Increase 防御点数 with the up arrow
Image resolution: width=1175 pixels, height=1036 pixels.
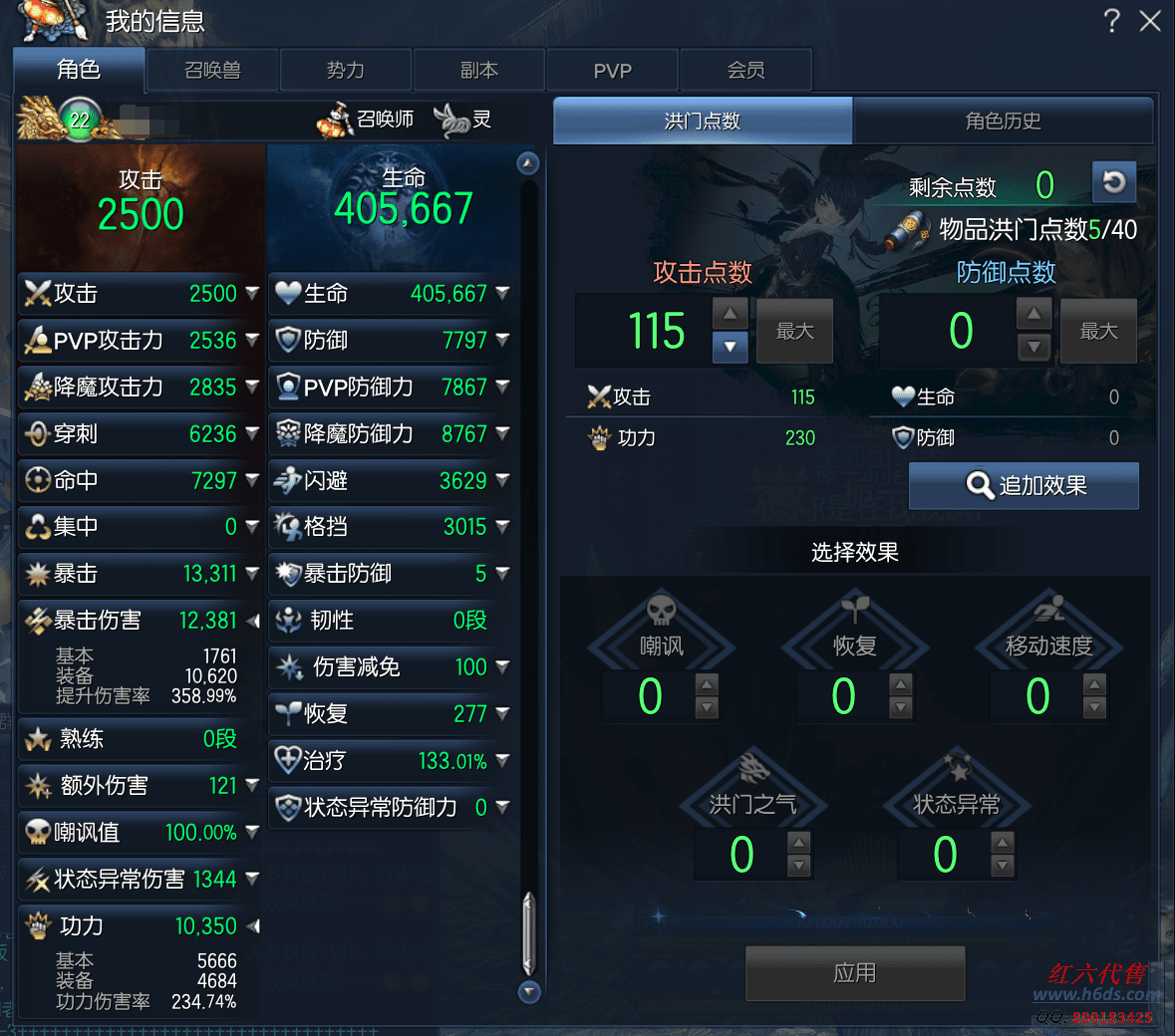1033,314
